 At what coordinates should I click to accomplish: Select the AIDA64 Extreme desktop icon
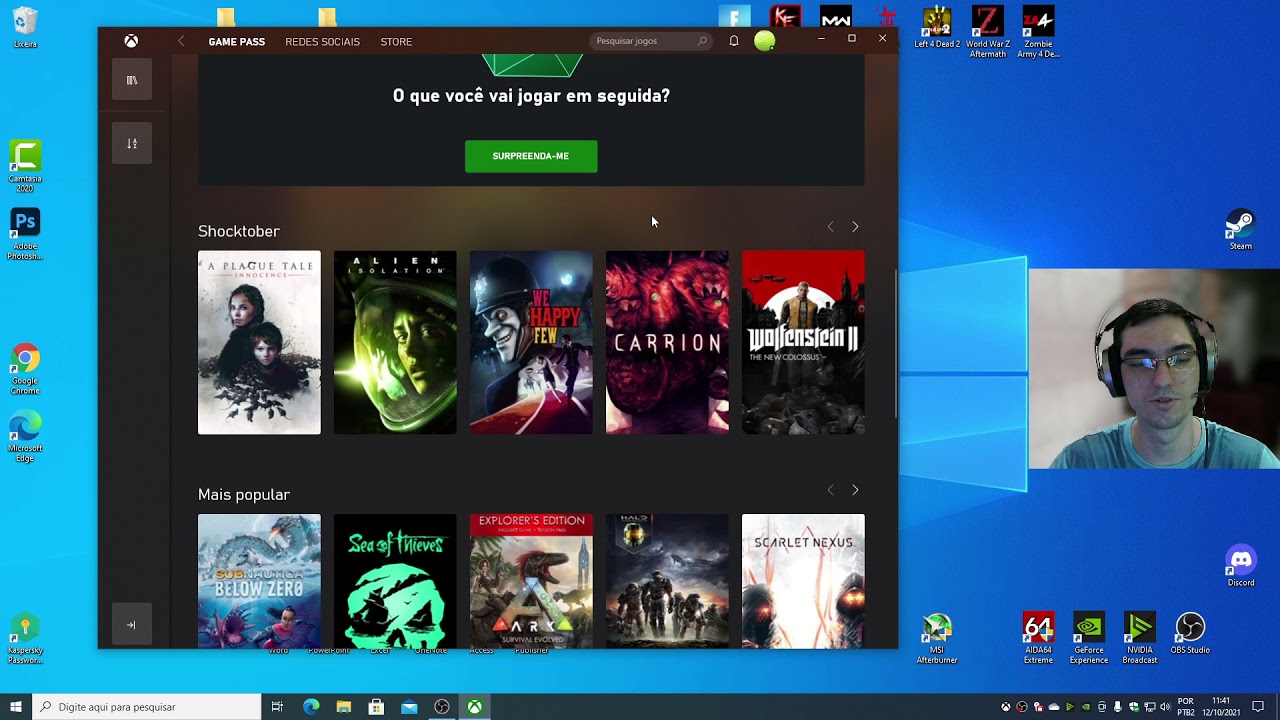click(x=1038, y=639)
